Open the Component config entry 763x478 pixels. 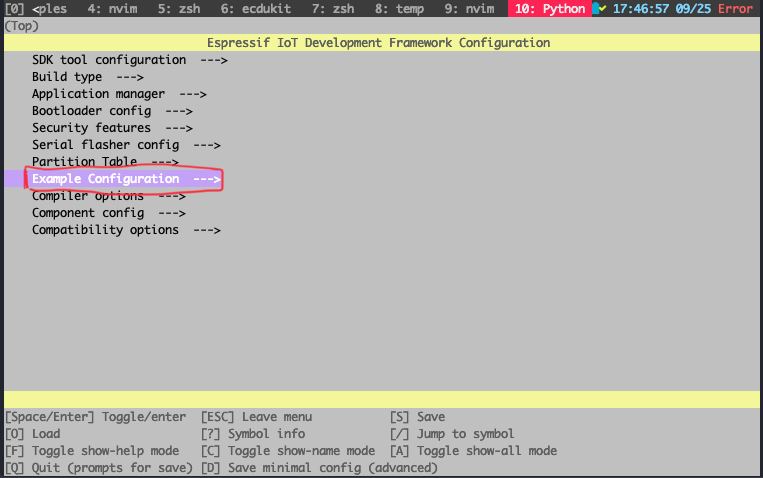click(x=109, y=213)
